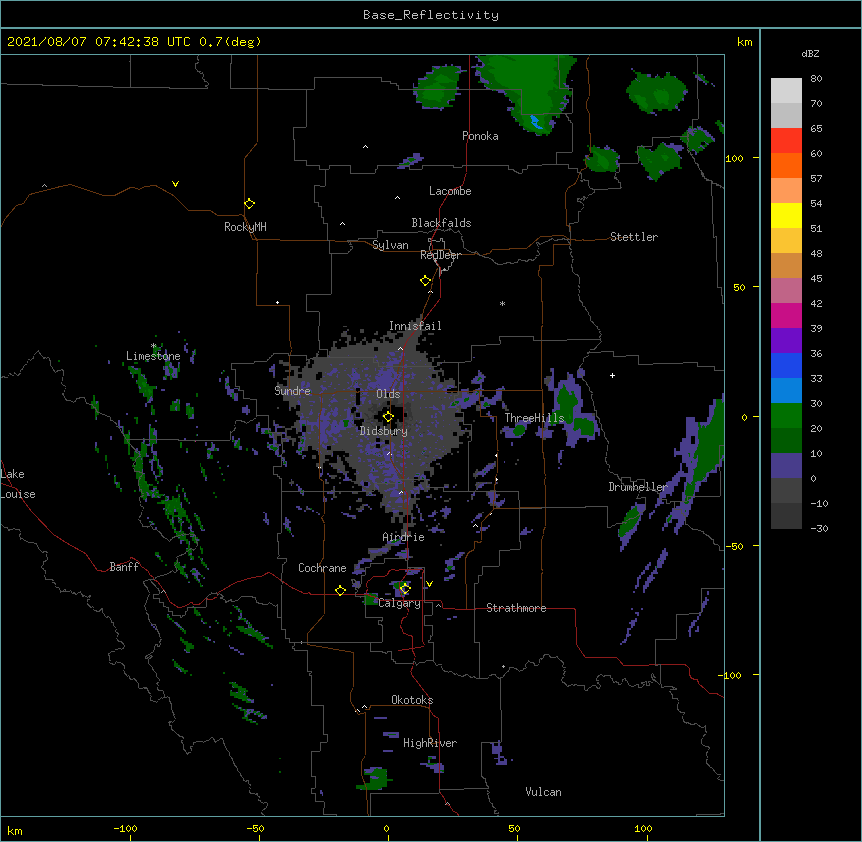Click the Base_Reflectivity title
Image resolution: width=862 pixels, height=842 pixels.
tap(431, 15)
